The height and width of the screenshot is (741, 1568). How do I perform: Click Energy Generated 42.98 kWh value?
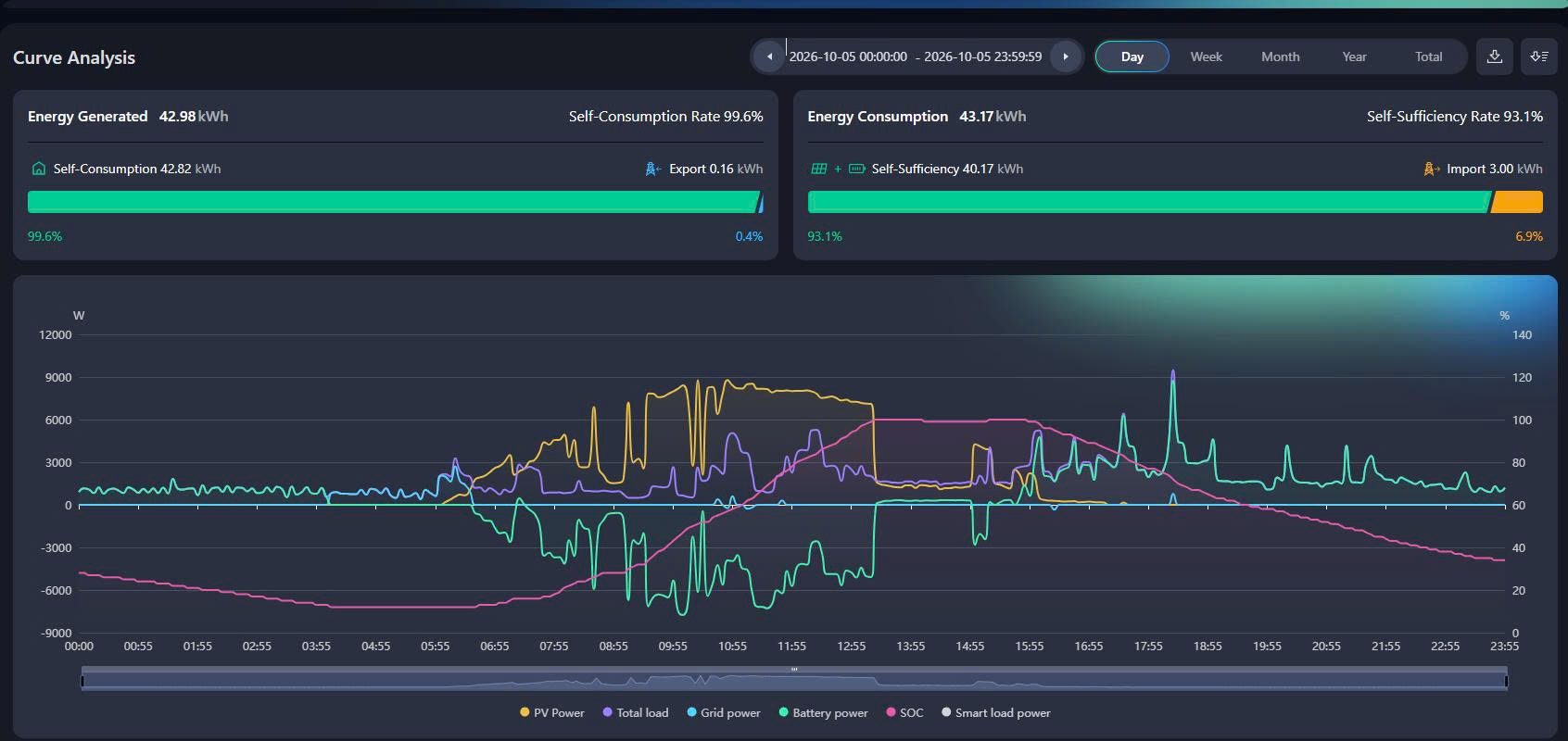(194, 117)
